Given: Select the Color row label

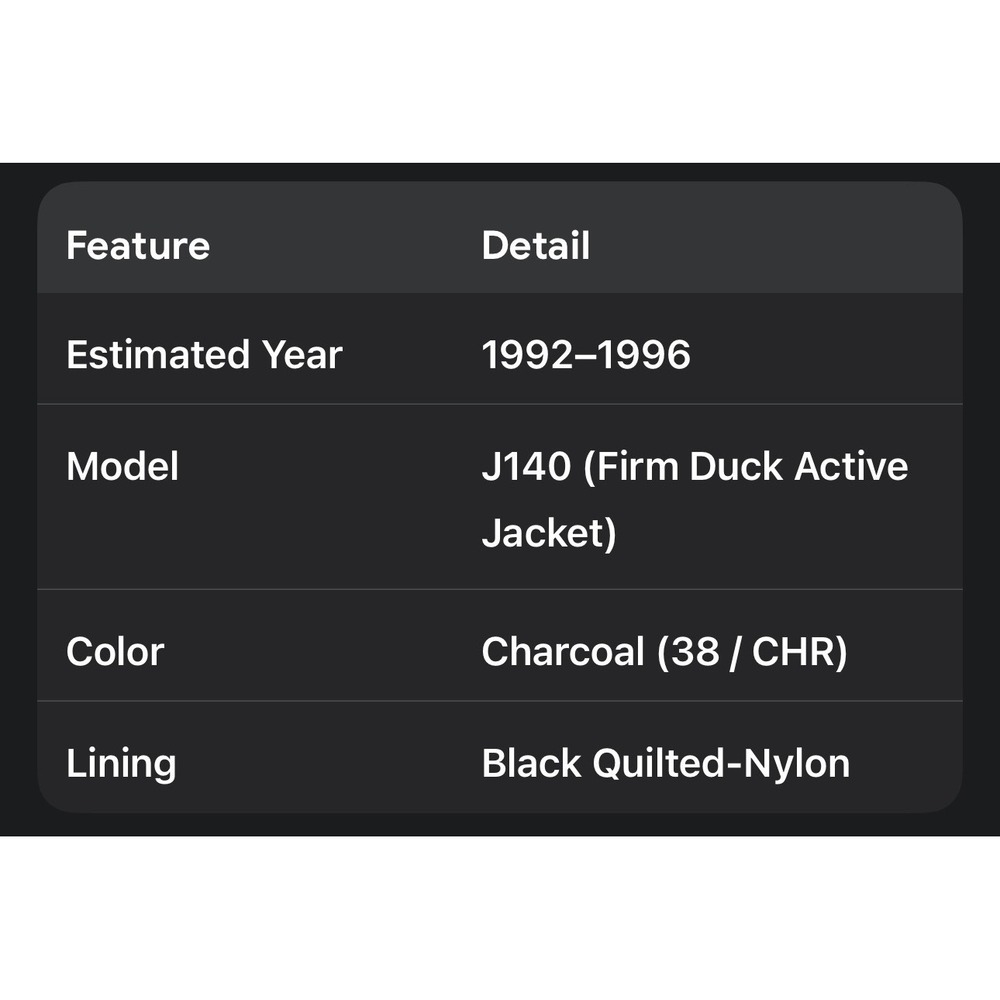Looking at the screenshot, I should [x=115, y=652].
